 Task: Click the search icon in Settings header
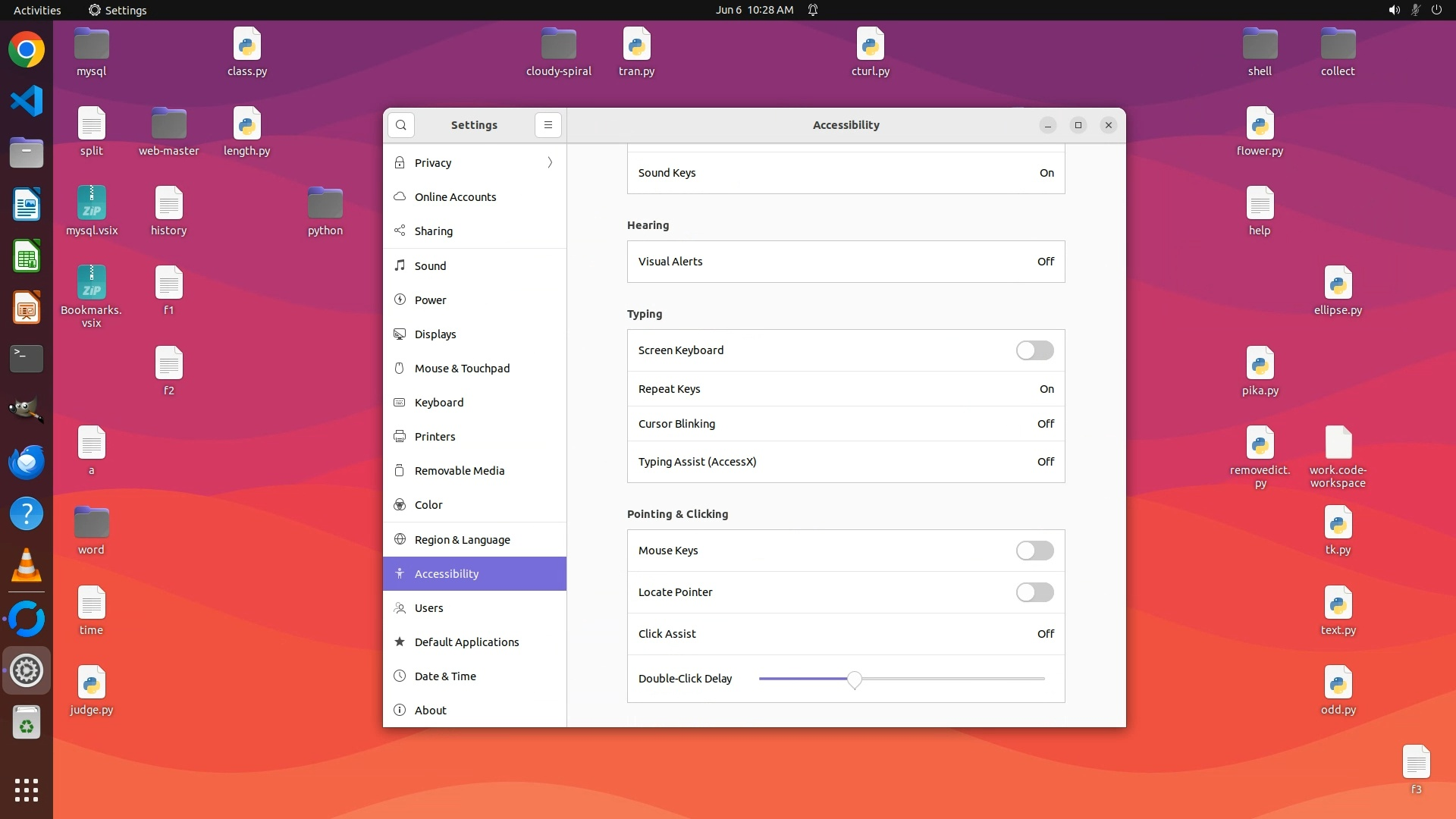tap(401, 125)
